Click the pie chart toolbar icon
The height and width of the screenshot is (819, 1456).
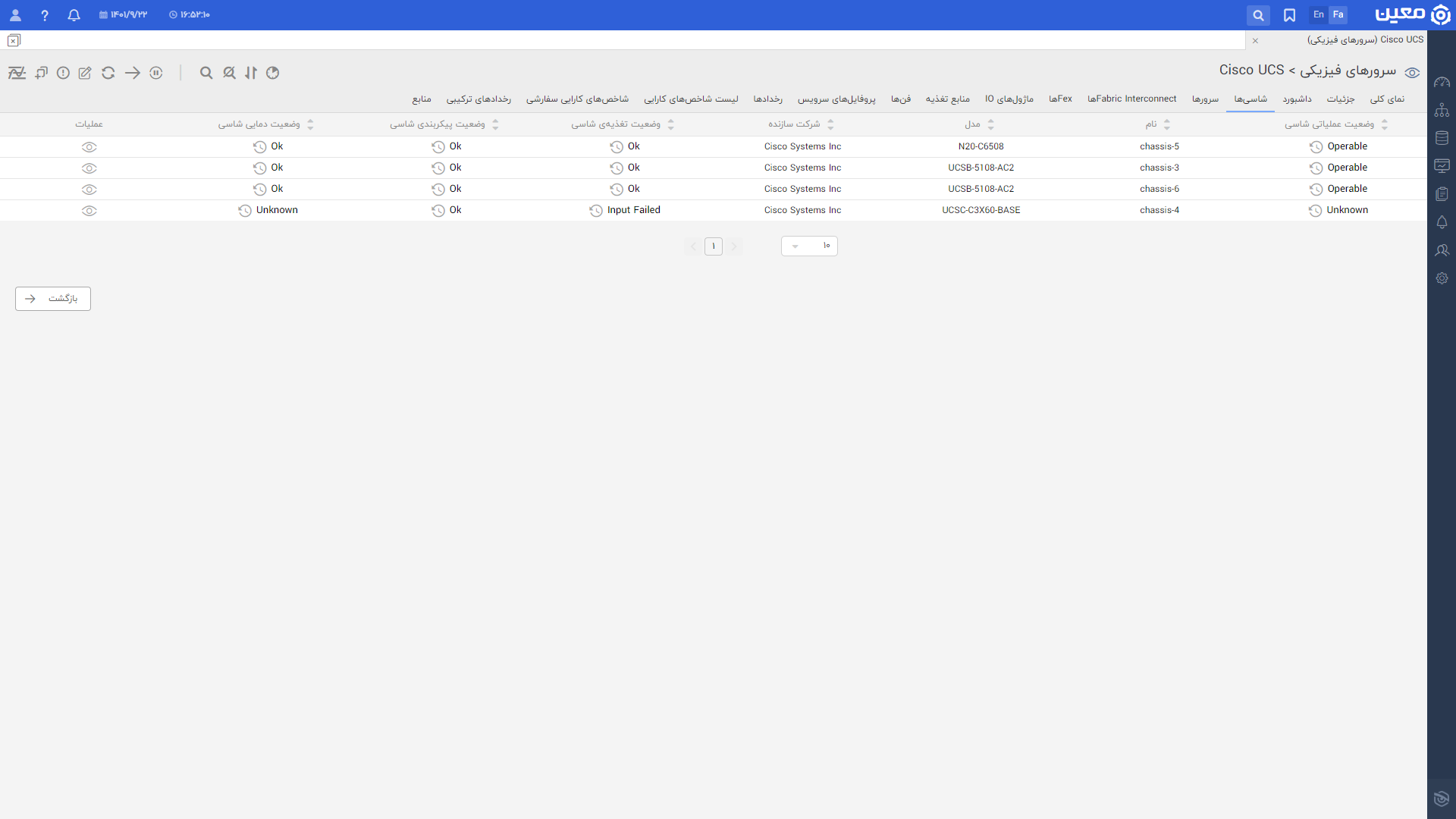click(x=273, y=73)
